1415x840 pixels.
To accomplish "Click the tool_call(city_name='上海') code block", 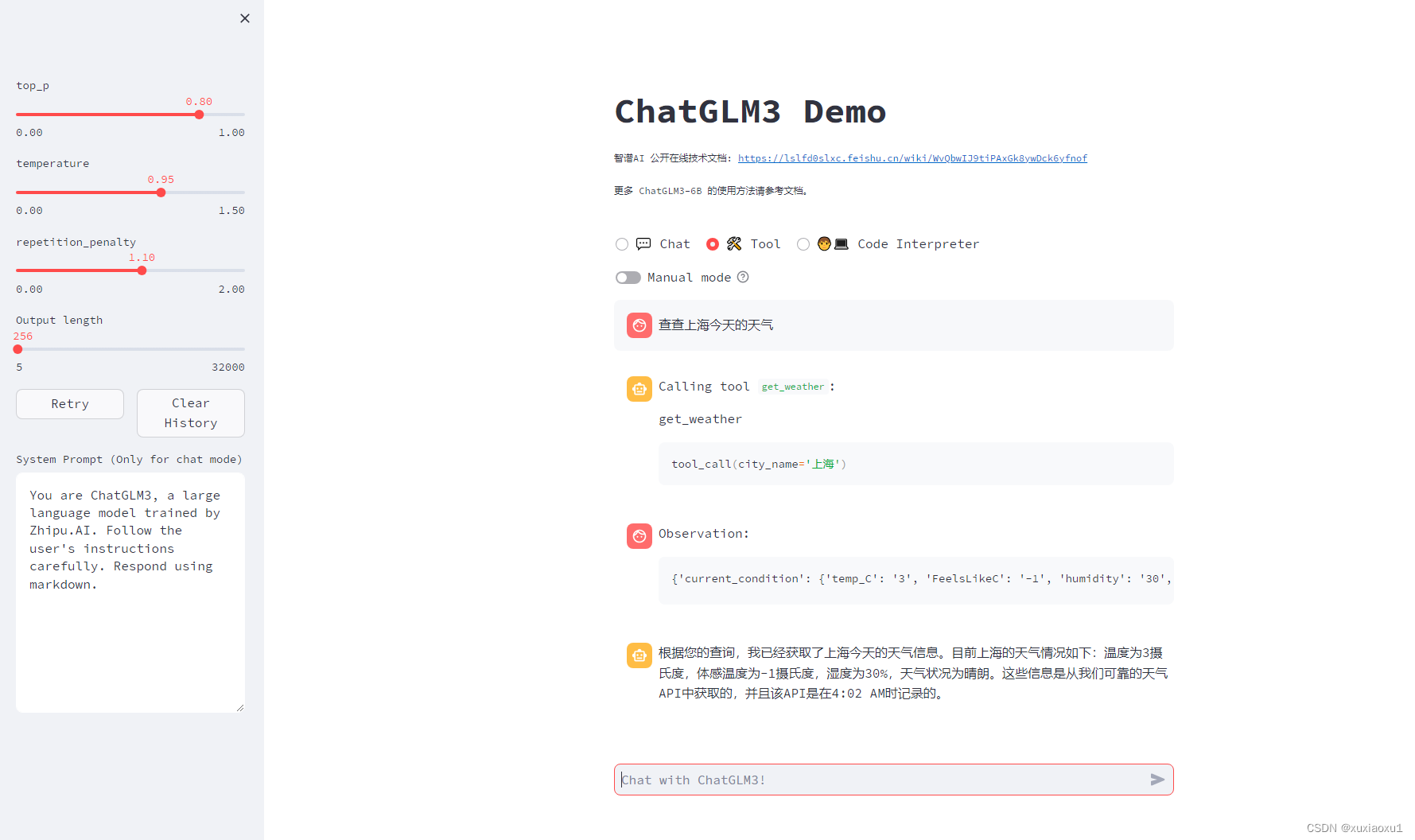I will tap(916, 464).
